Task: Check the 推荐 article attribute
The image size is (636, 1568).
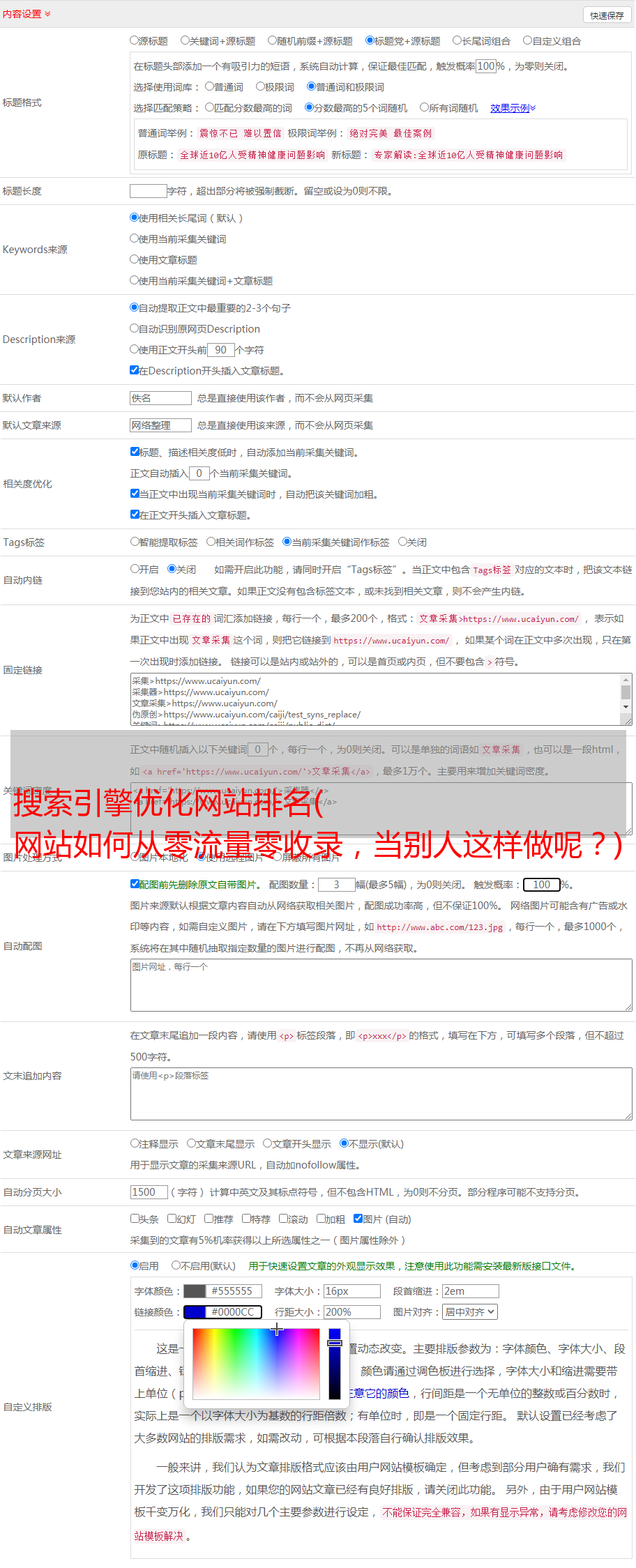Action: (x=209, y=1219)
